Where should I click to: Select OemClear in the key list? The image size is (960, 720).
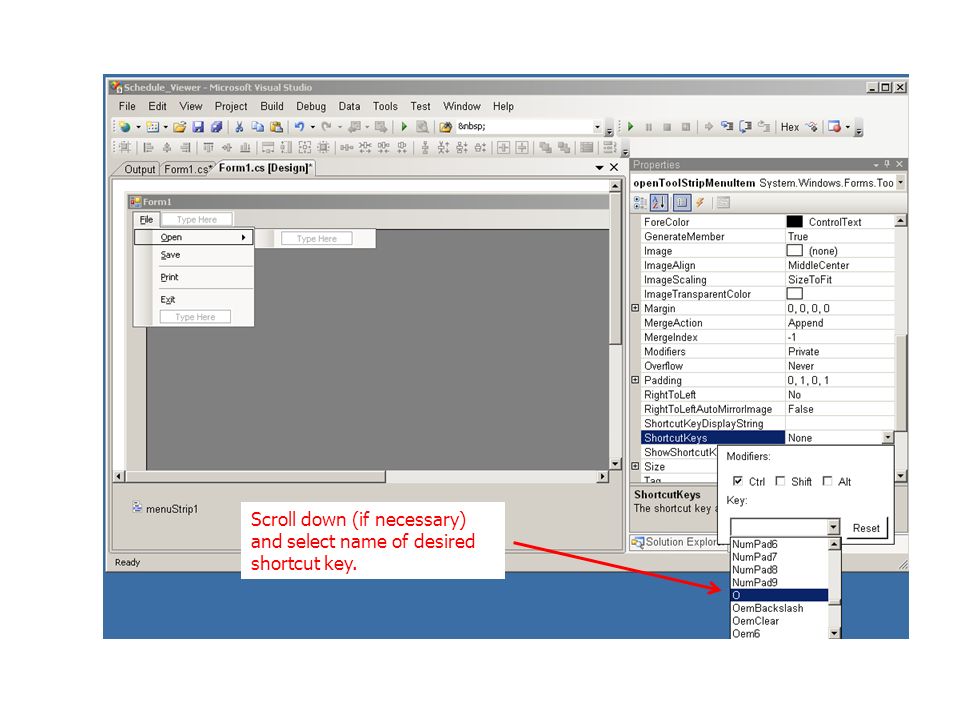[x=779, y=621]
